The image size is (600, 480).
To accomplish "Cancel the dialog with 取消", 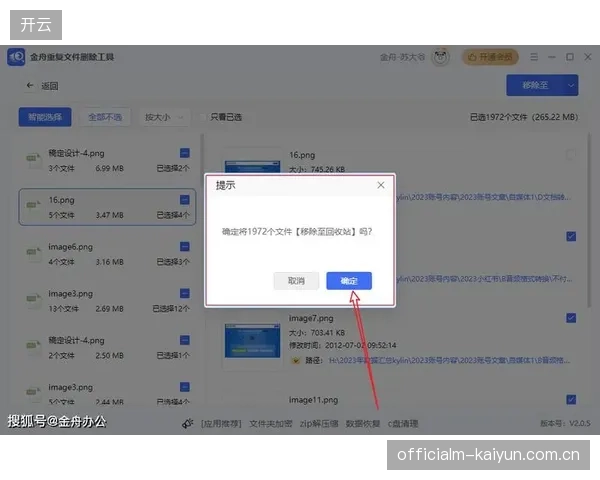I will tap(296, 281).
